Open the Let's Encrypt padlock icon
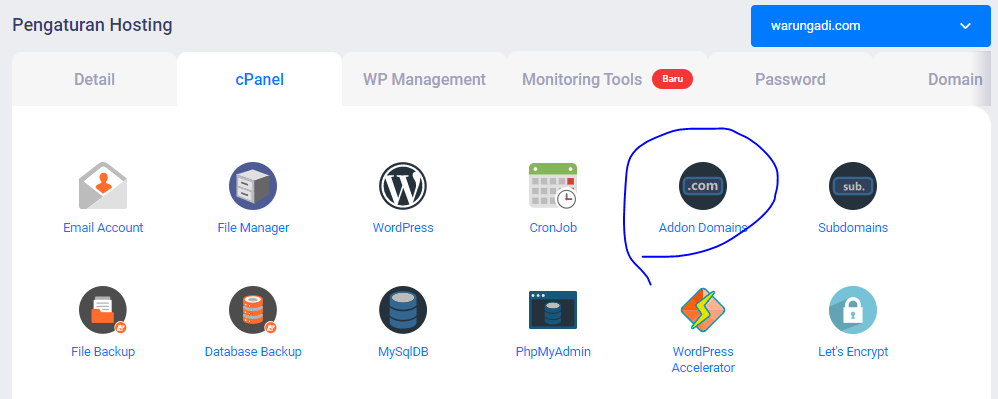 click(x=853, y=310)
